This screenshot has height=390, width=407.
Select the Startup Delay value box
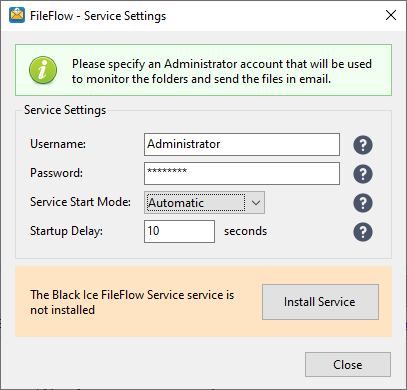179,231
